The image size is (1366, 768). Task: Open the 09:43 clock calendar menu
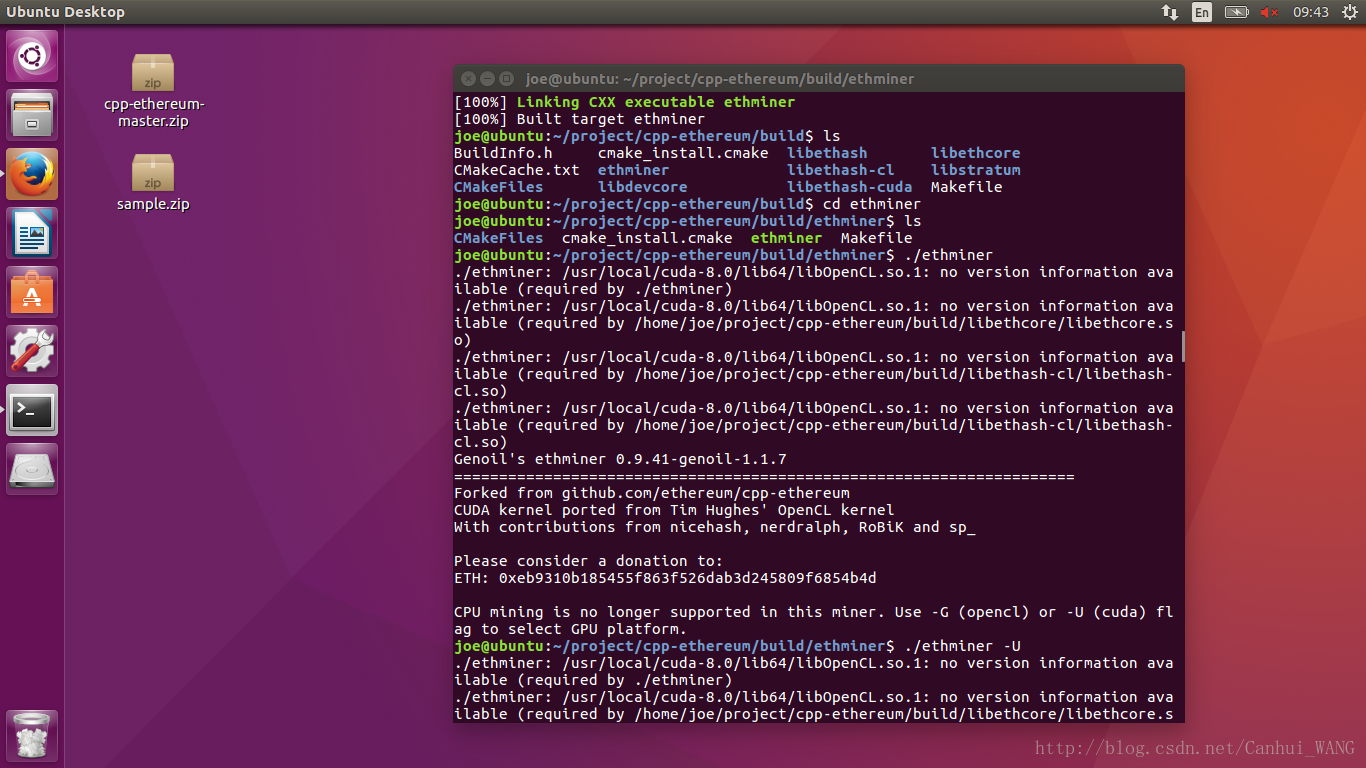pyautogui.click(x=1311, y=12)
